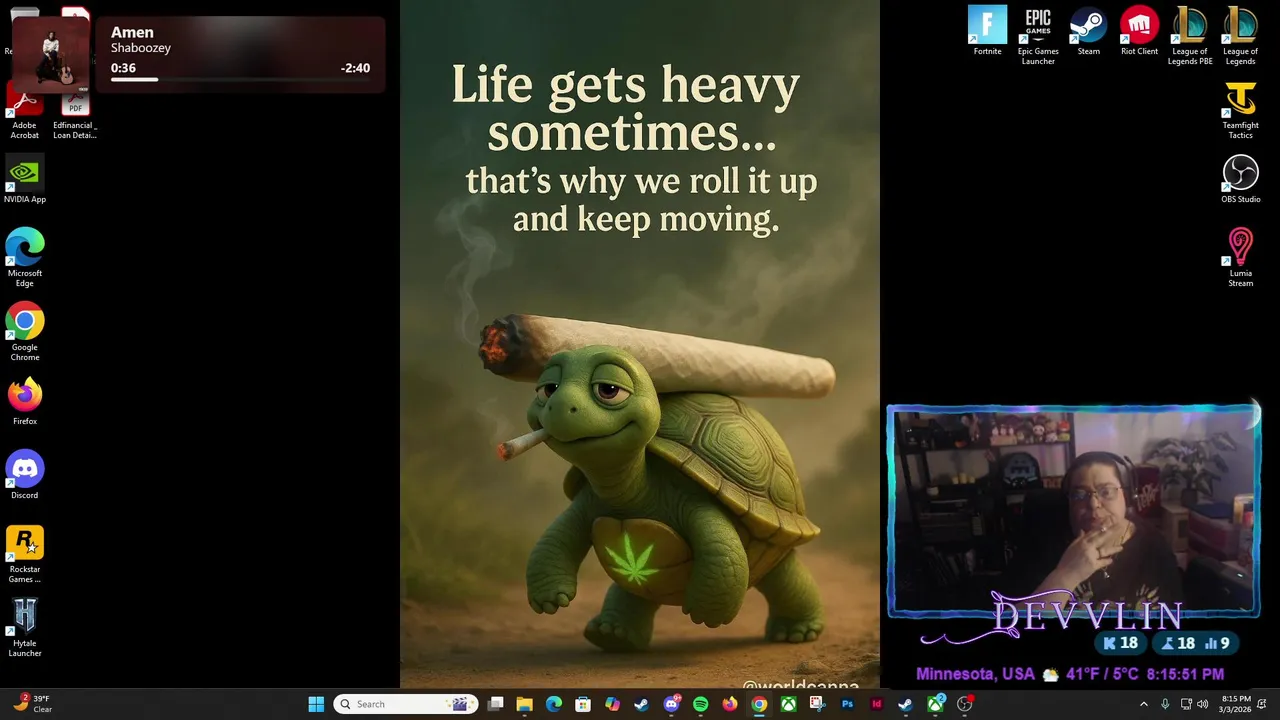Open Microsoft Edge from the taskbar
This screenshot has width=1280, height=720.
553,704
